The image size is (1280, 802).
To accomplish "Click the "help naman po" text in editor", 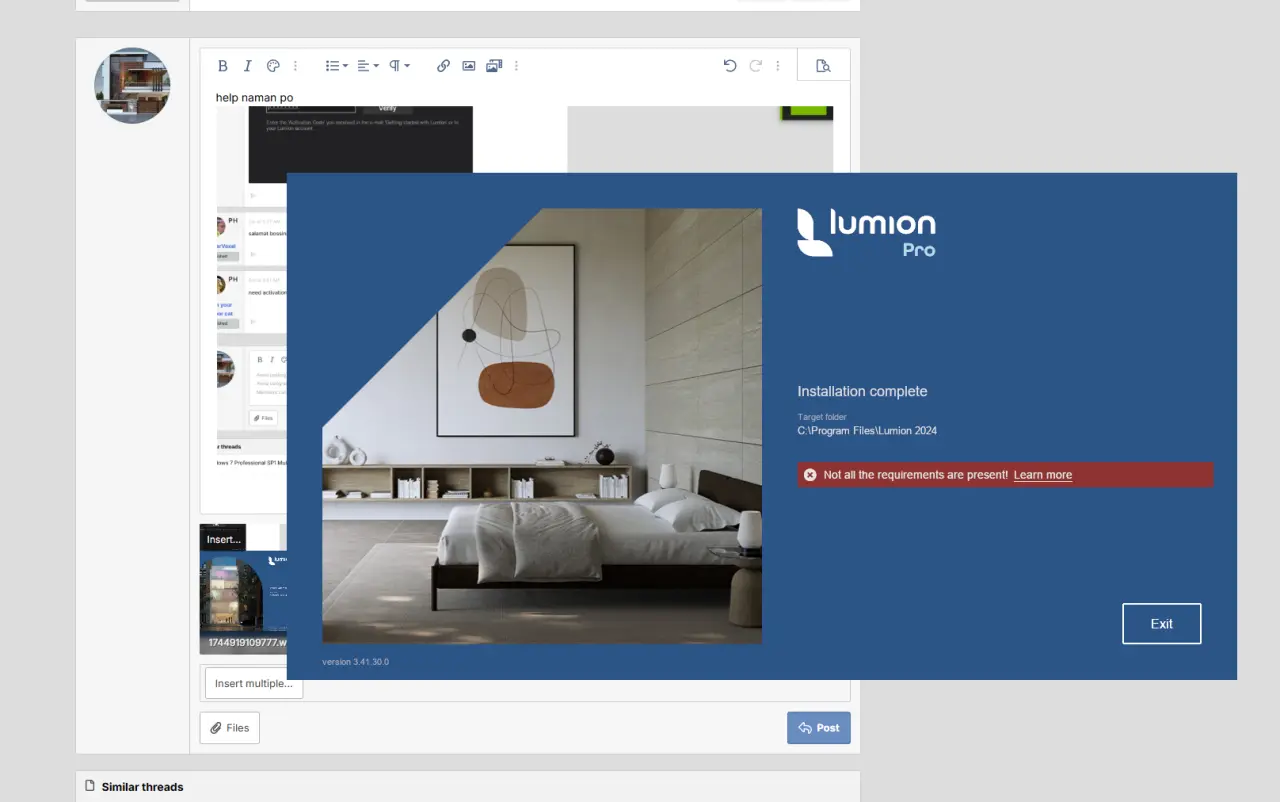I will point(255,98).
